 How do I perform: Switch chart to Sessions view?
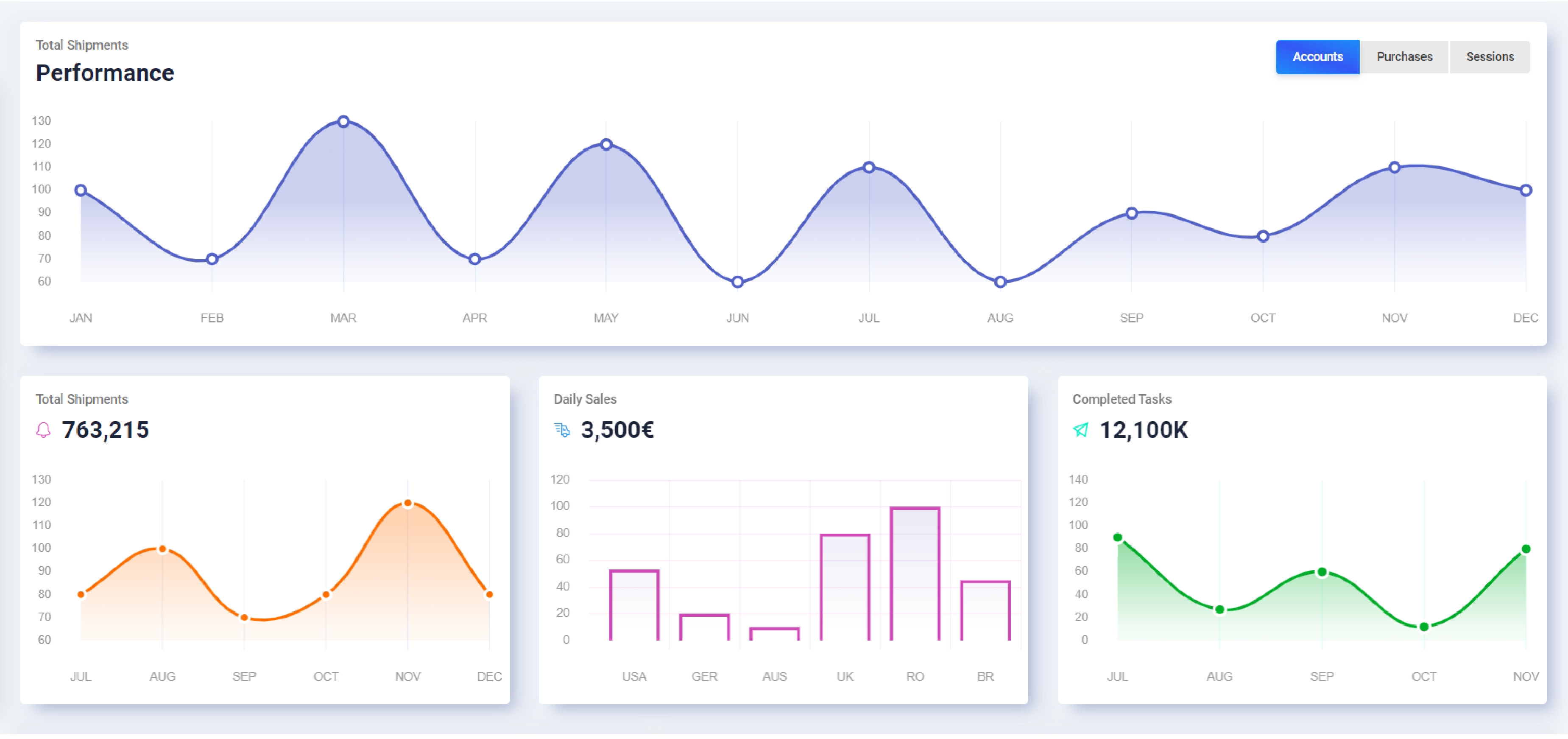pyautogui.click(x=1490, y=57)
